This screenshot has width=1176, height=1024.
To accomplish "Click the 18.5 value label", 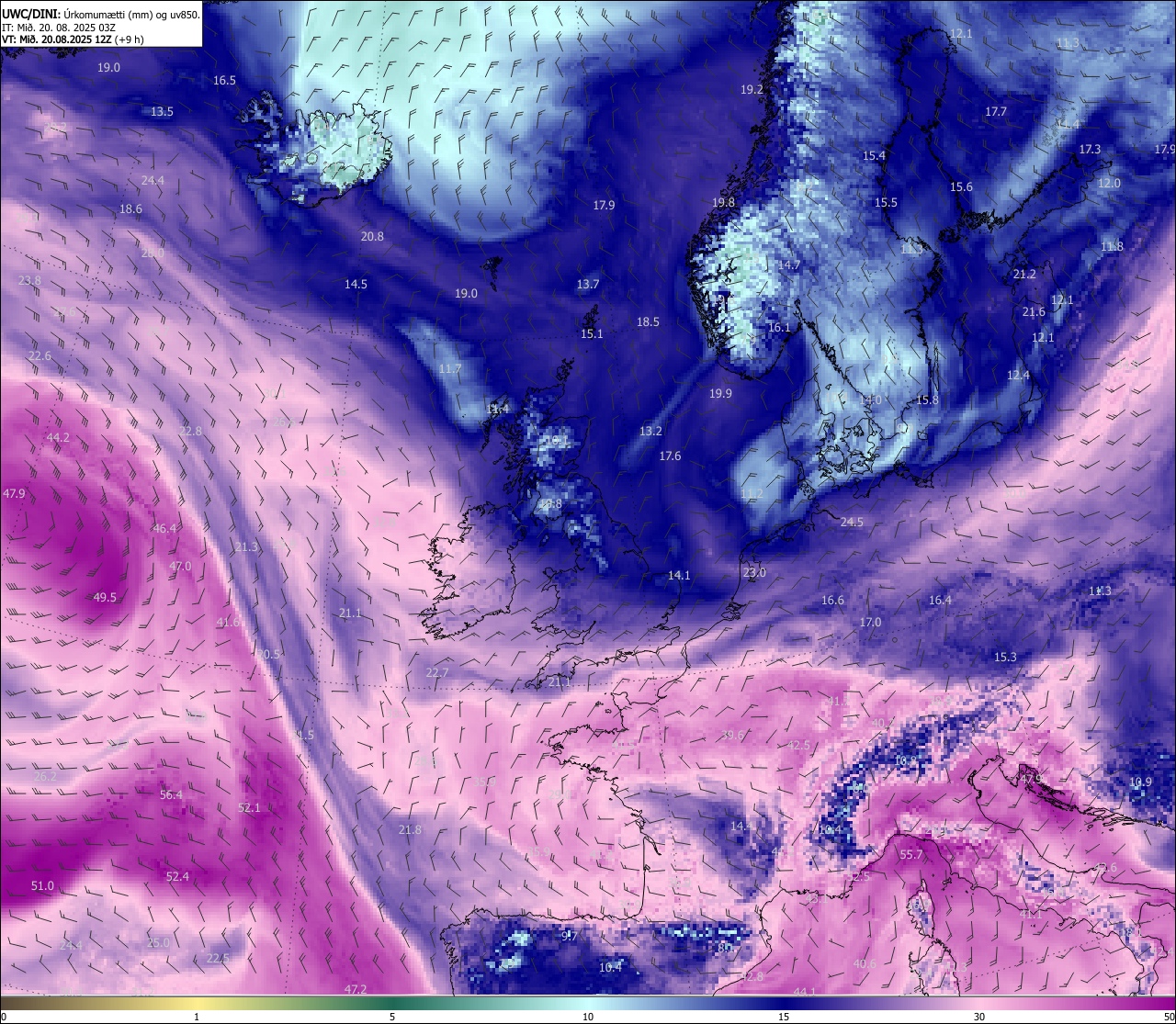I will [648, 322].
